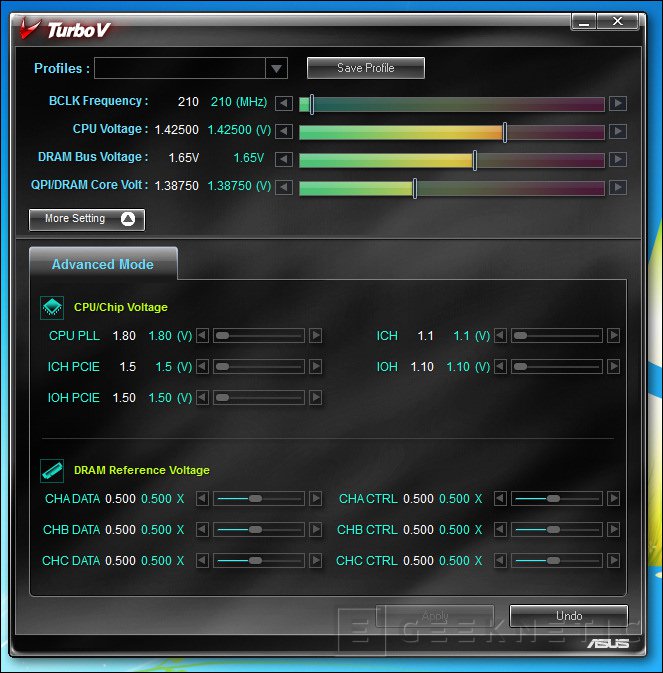This screenshot has height=673, width=663.
Task: Minimize the TurboV window
Action: [x=584, y=21]
